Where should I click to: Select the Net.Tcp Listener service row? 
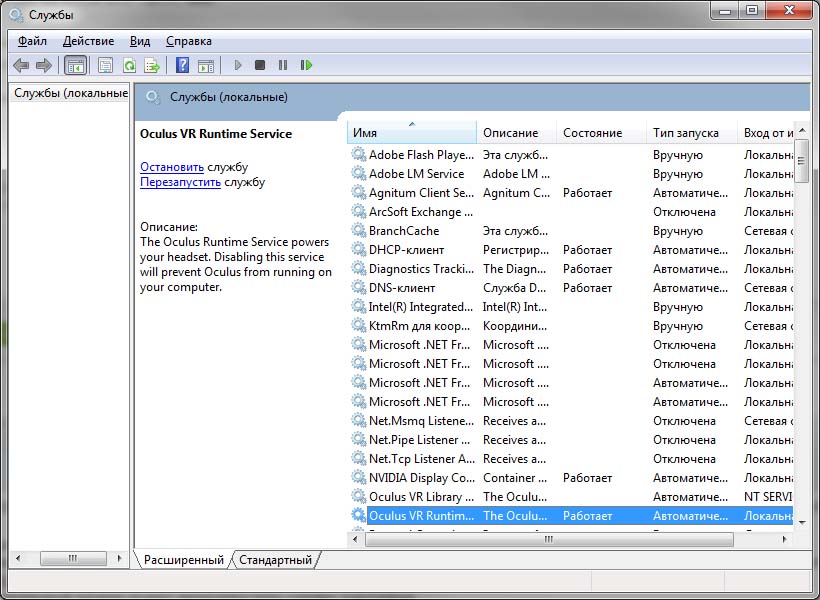click(x=571, y=458)
